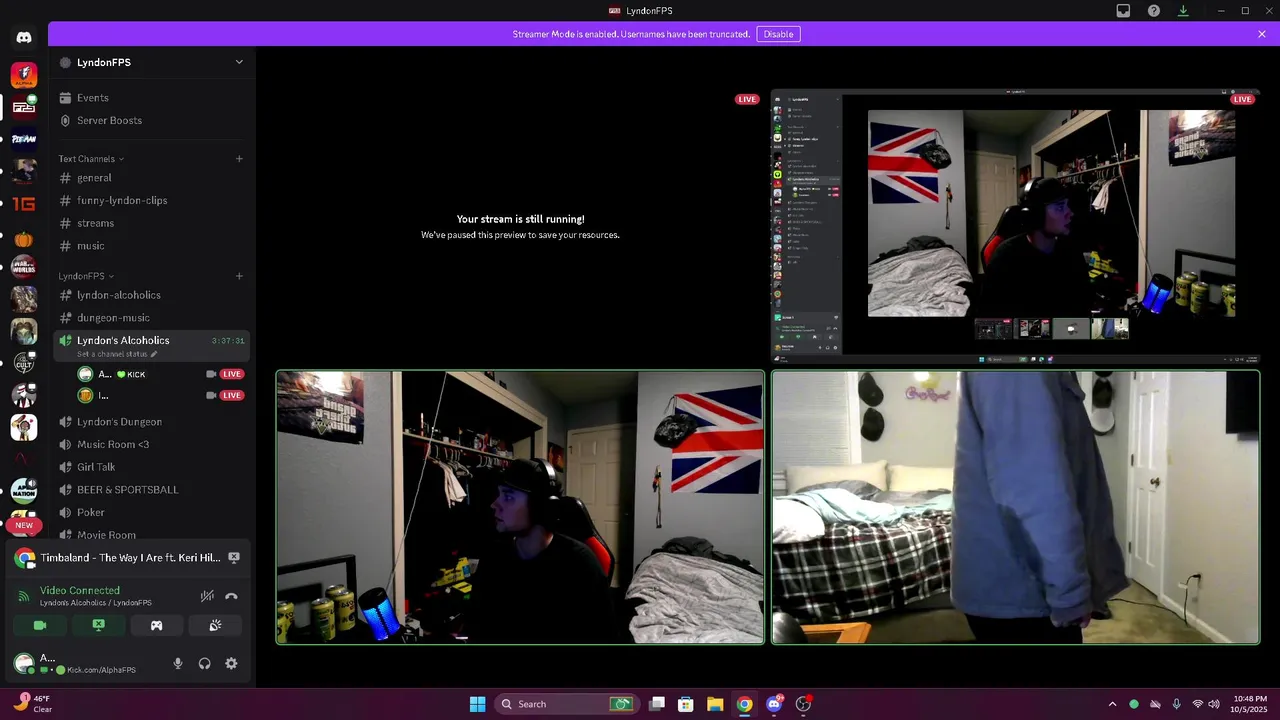Open the taskbar volume control
The image size is (1280, 720).
(x=1214, y=704)
